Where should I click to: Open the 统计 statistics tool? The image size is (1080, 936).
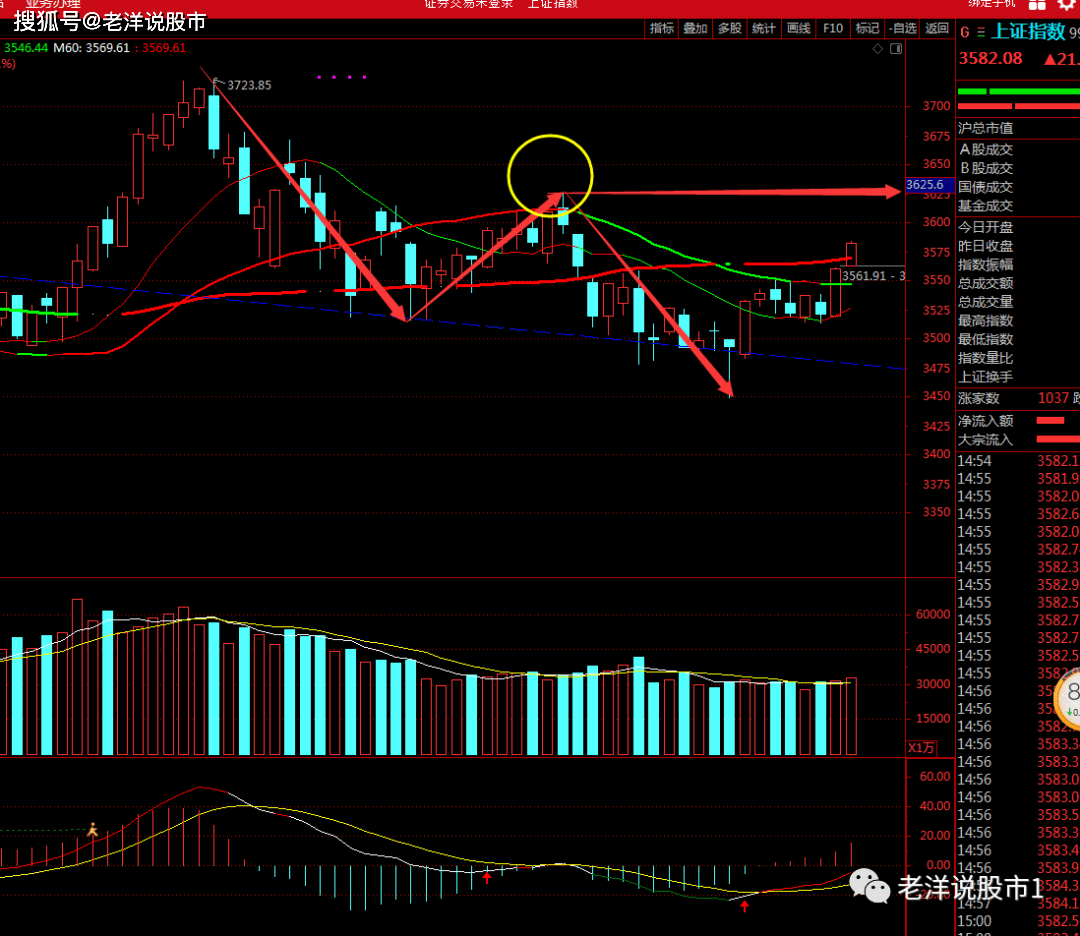(764, 29)
